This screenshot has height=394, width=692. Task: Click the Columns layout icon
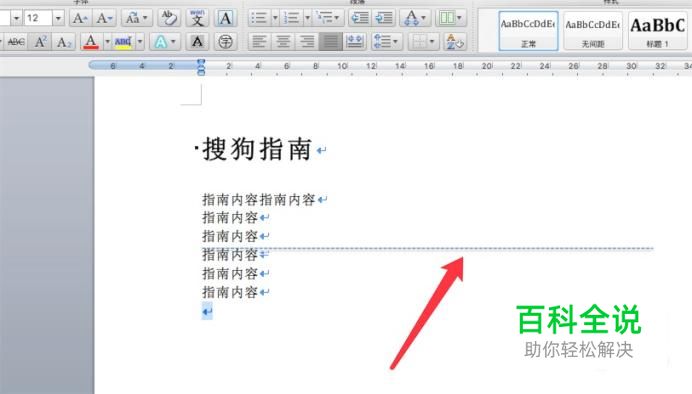pos(447,18)
